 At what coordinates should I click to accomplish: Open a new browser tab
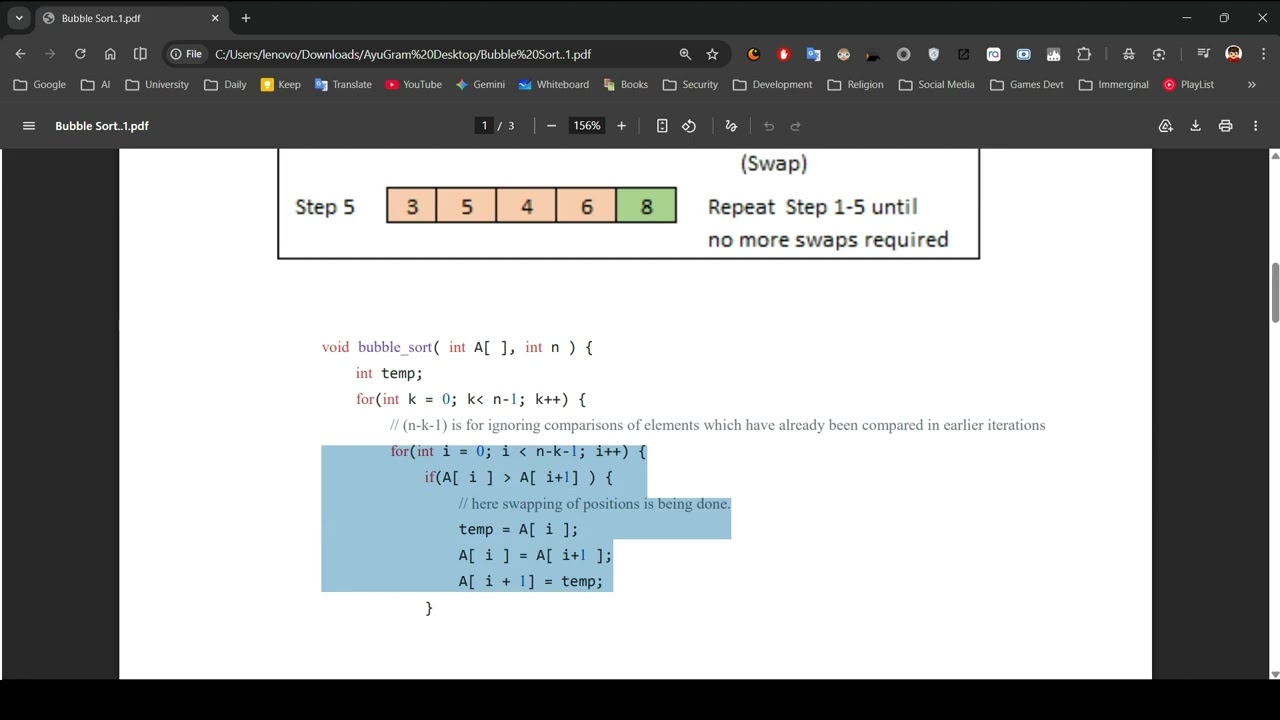tap(246, 18)
